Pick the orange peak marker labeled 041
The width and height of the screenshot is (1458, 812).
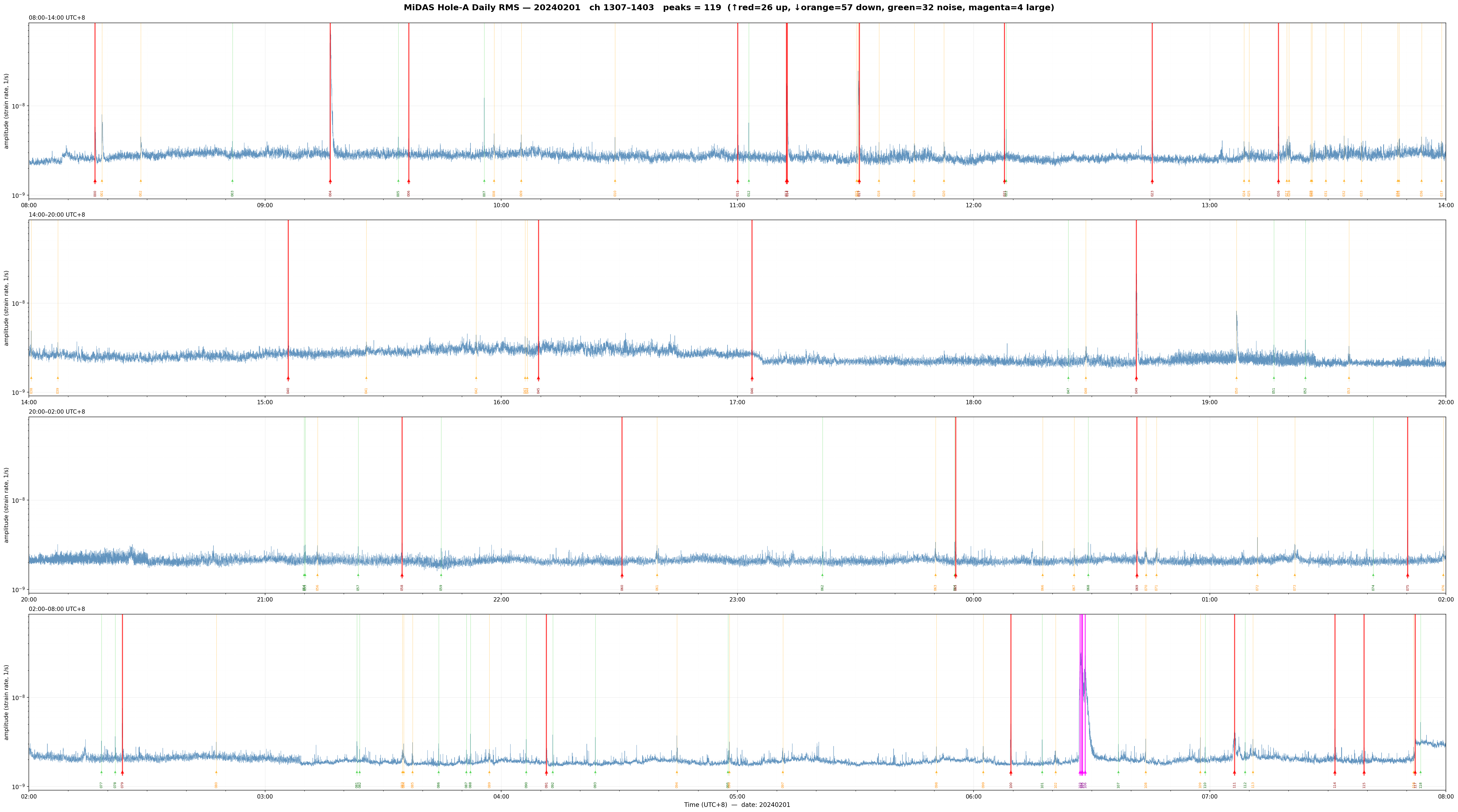click(x=366, y=378)
